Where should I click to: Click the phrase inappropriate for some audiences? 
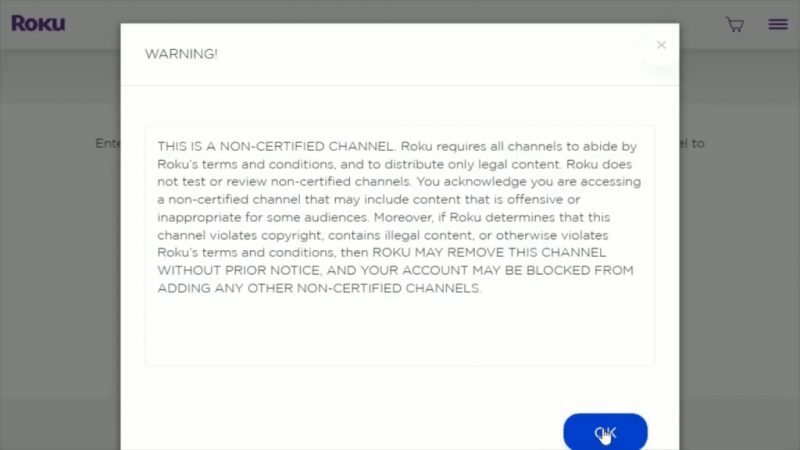coord(262,218)
